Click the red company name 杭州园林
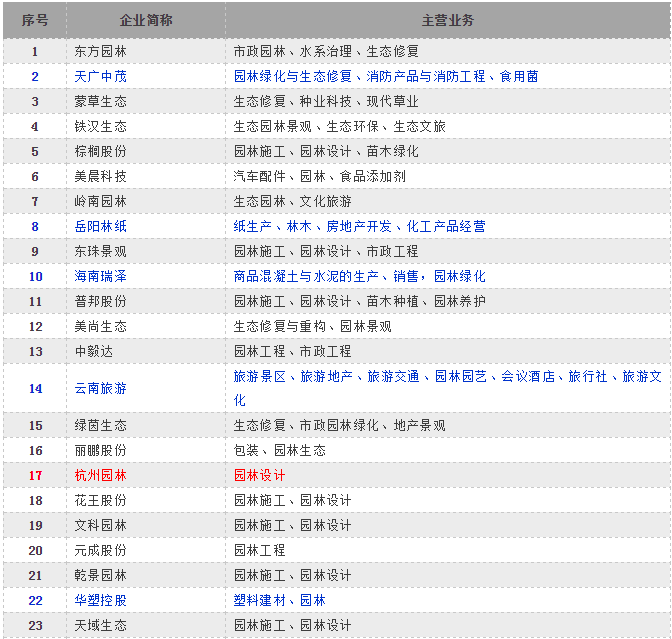This screenshot has width=672, height=639. [x=100, y=475]
